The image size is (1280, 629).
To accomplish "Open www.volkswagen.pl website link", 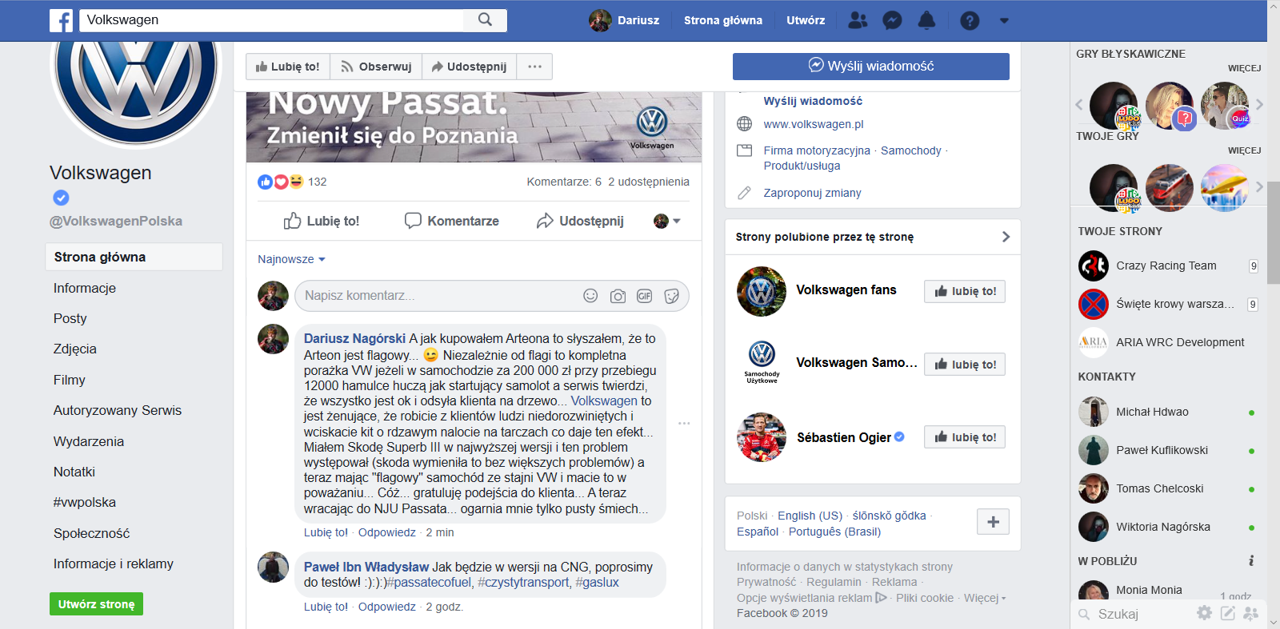I will [x=813, y=124].
